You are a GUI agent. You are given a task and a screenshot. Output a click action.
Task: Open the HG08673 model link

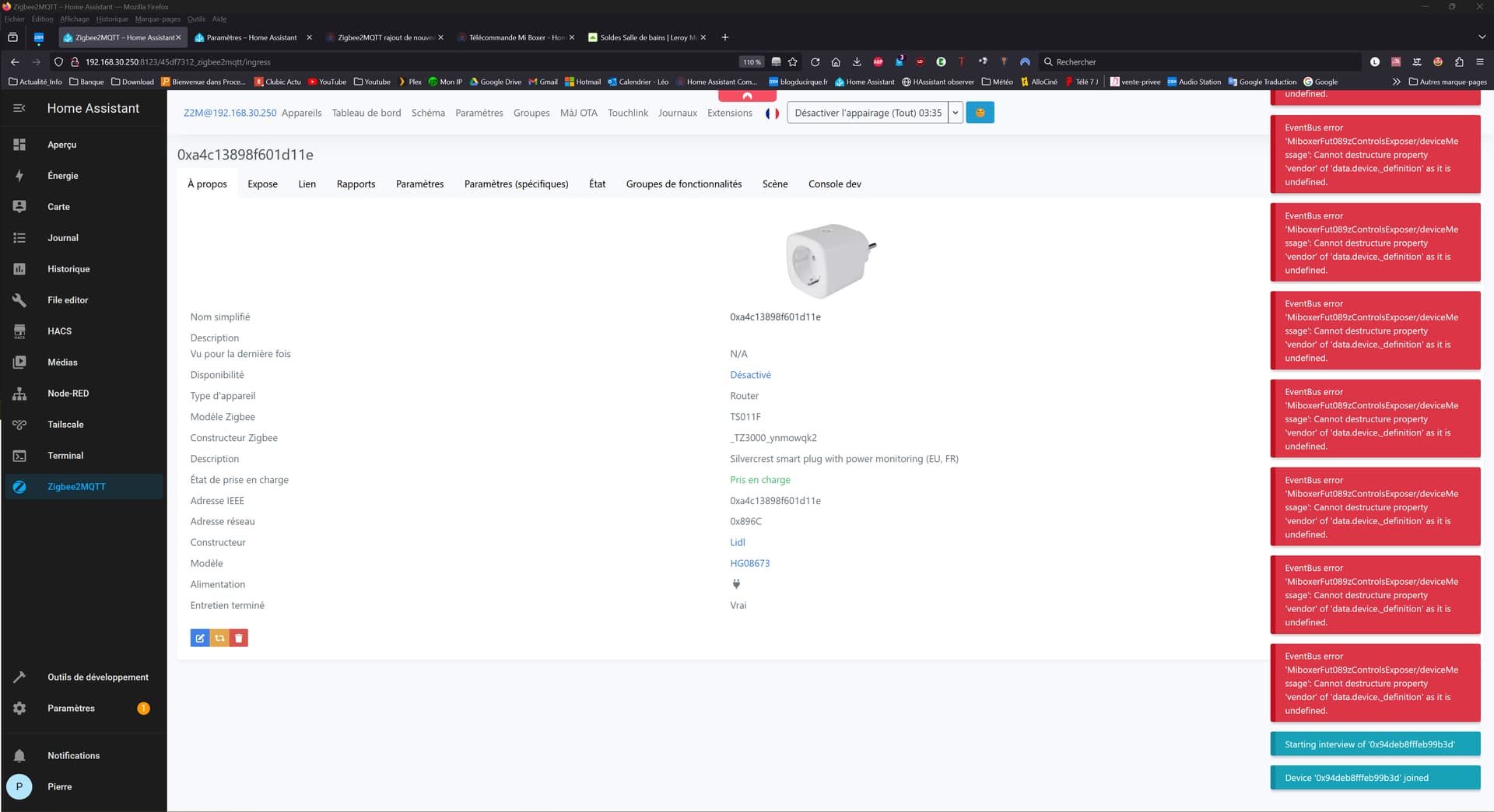(749, 564)
